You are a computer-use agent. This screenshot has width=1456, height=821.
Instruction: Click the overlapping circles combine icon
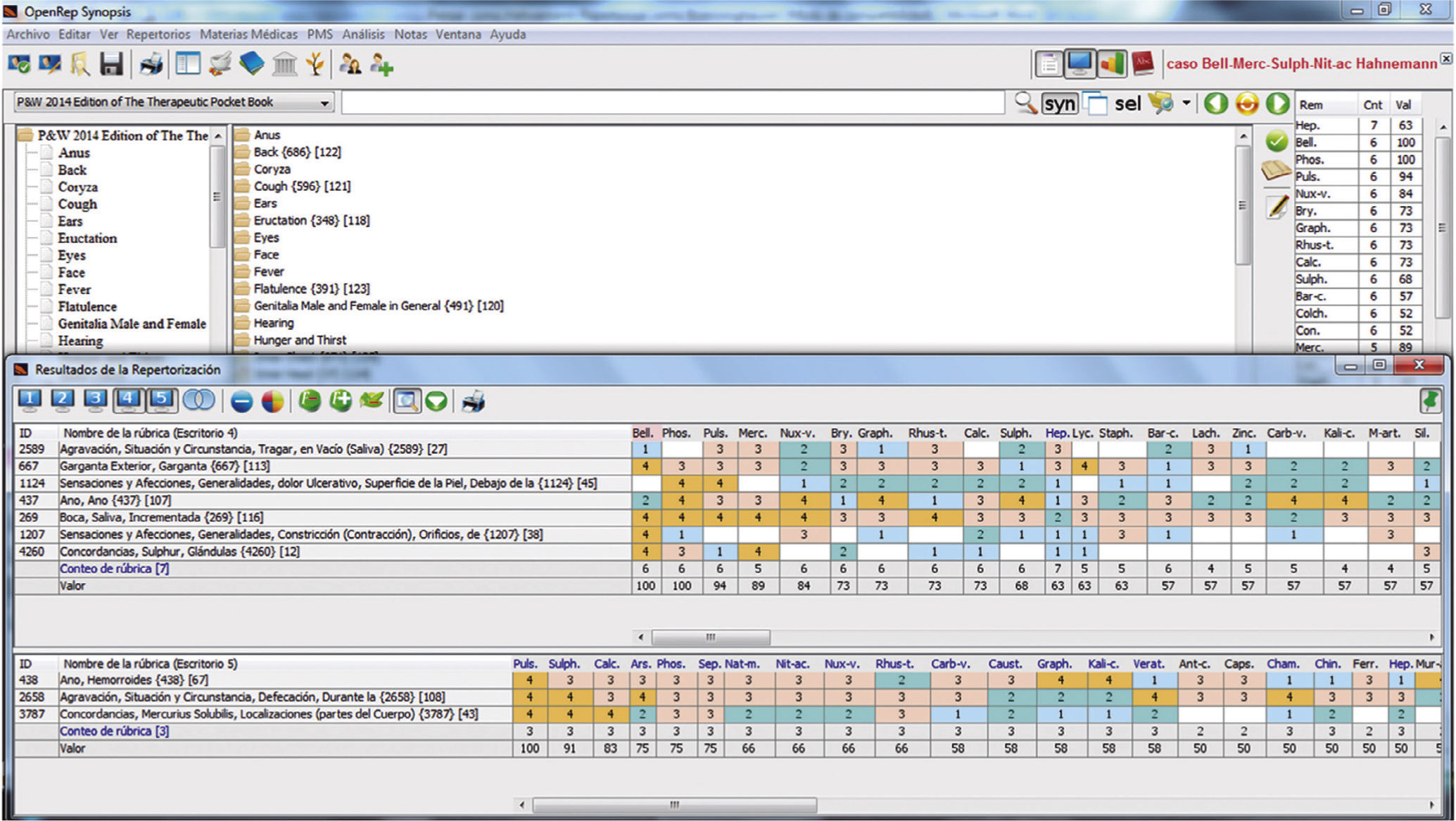click(198, 401)
